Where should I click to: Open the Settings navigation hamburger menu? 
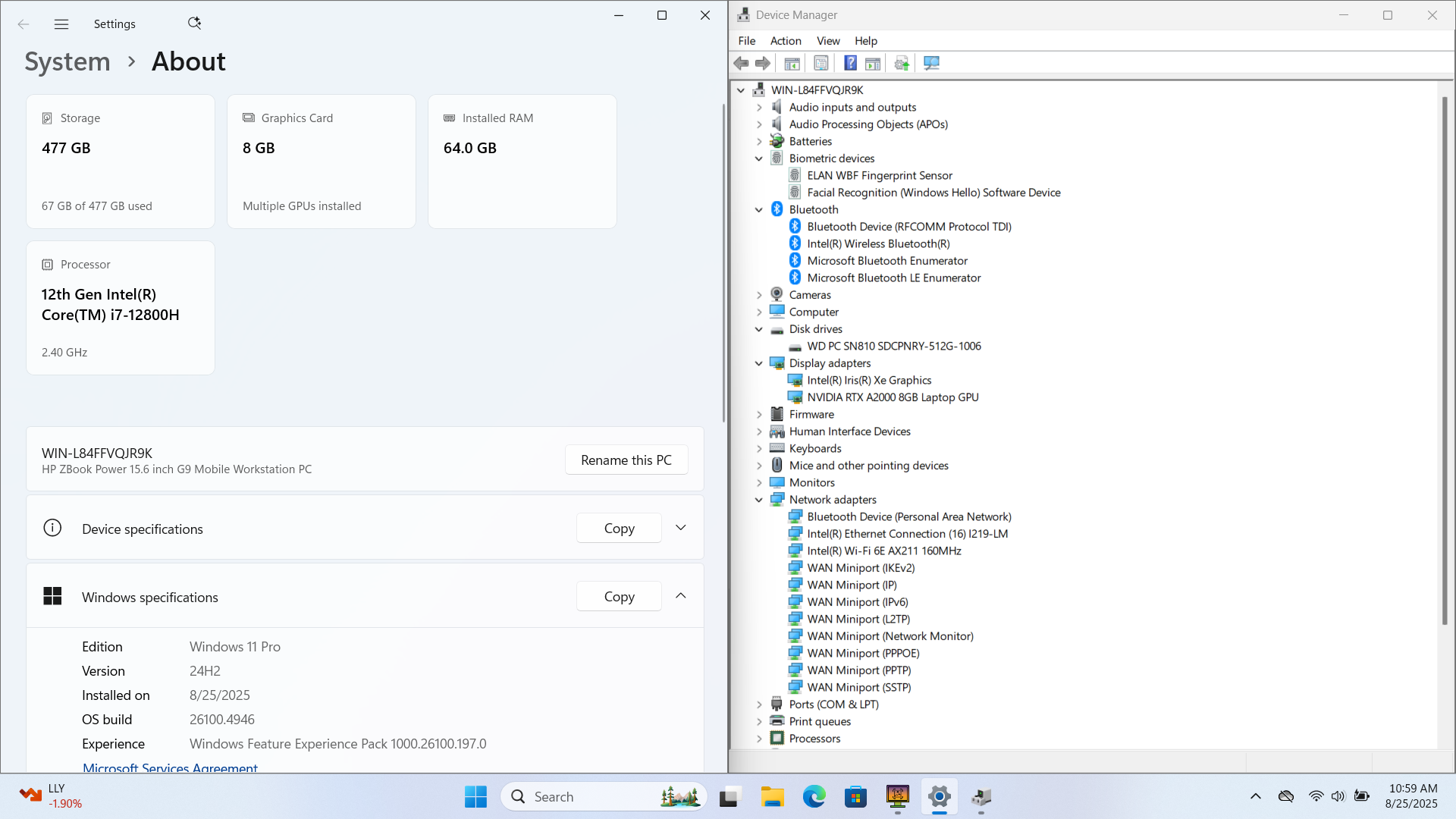61,24
